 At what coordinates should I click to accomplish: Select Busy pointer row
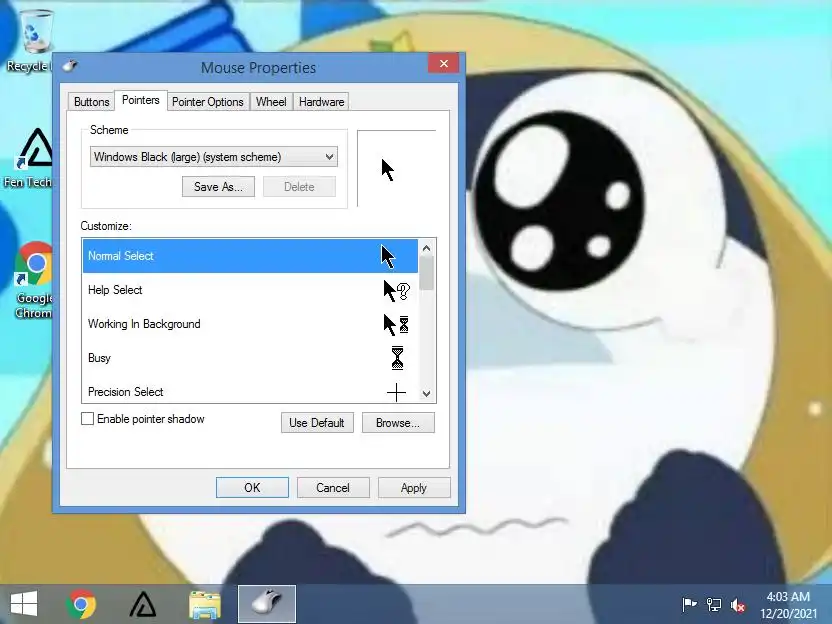click(250, 358)
